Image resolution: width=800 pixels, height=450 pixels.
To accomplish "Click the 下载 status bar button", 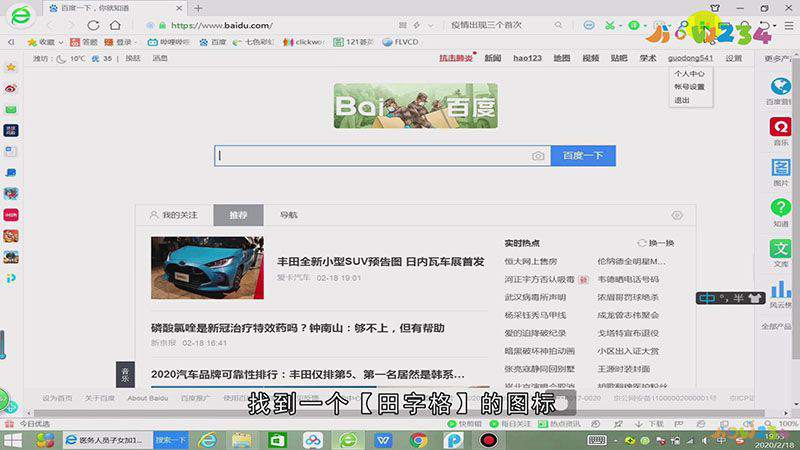I will pos(649,424).
